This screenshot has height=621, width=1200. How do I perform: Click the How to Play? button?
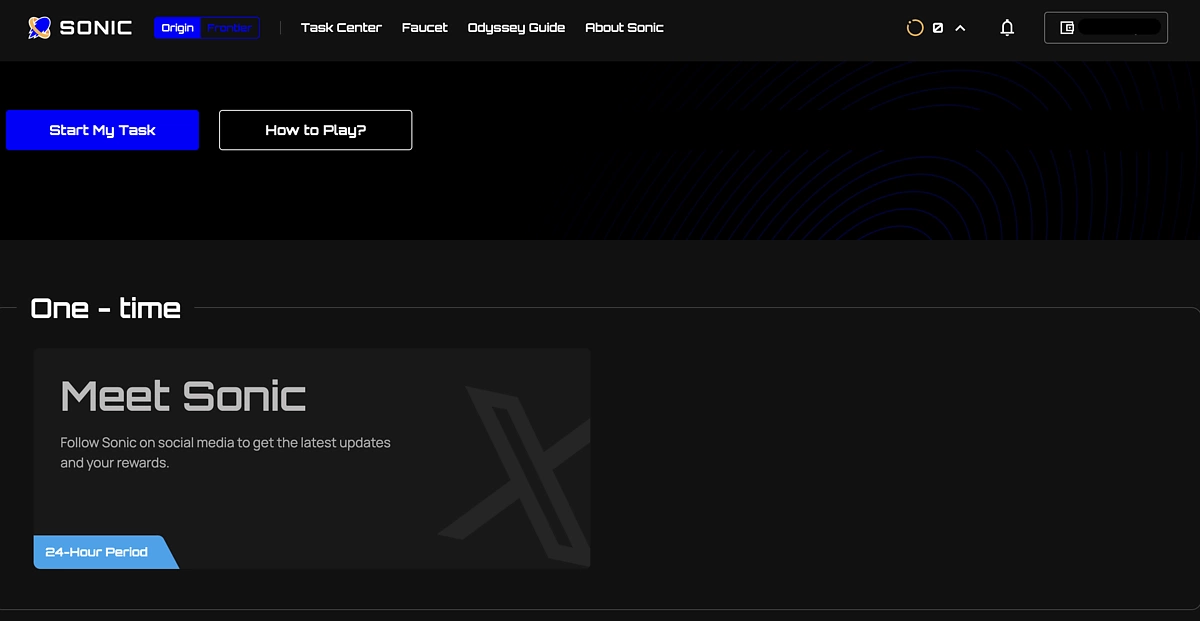coord(315,130)
